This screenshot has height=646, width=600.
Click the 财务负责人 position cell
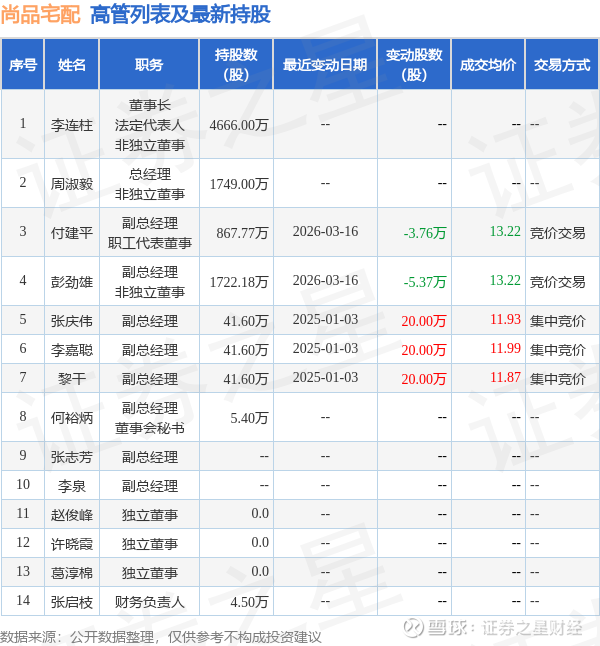[149, 602]
